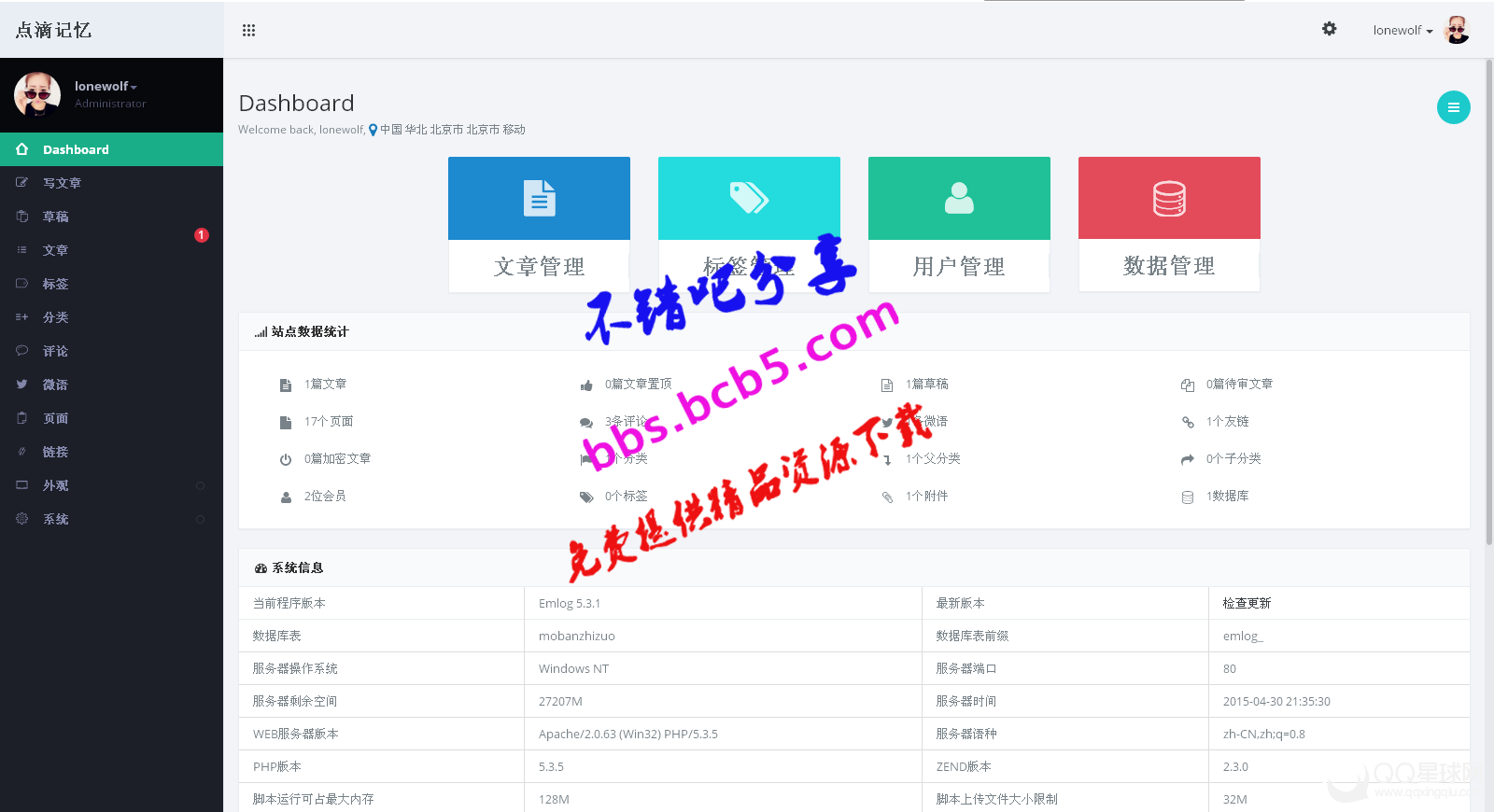Viewport: 1494px width, 812px height.
Task: Click the 1篇文章 statistic
Action: 325,384
